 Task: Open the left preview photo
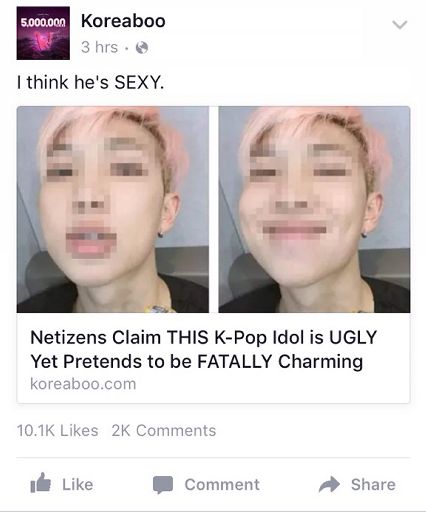113,209
